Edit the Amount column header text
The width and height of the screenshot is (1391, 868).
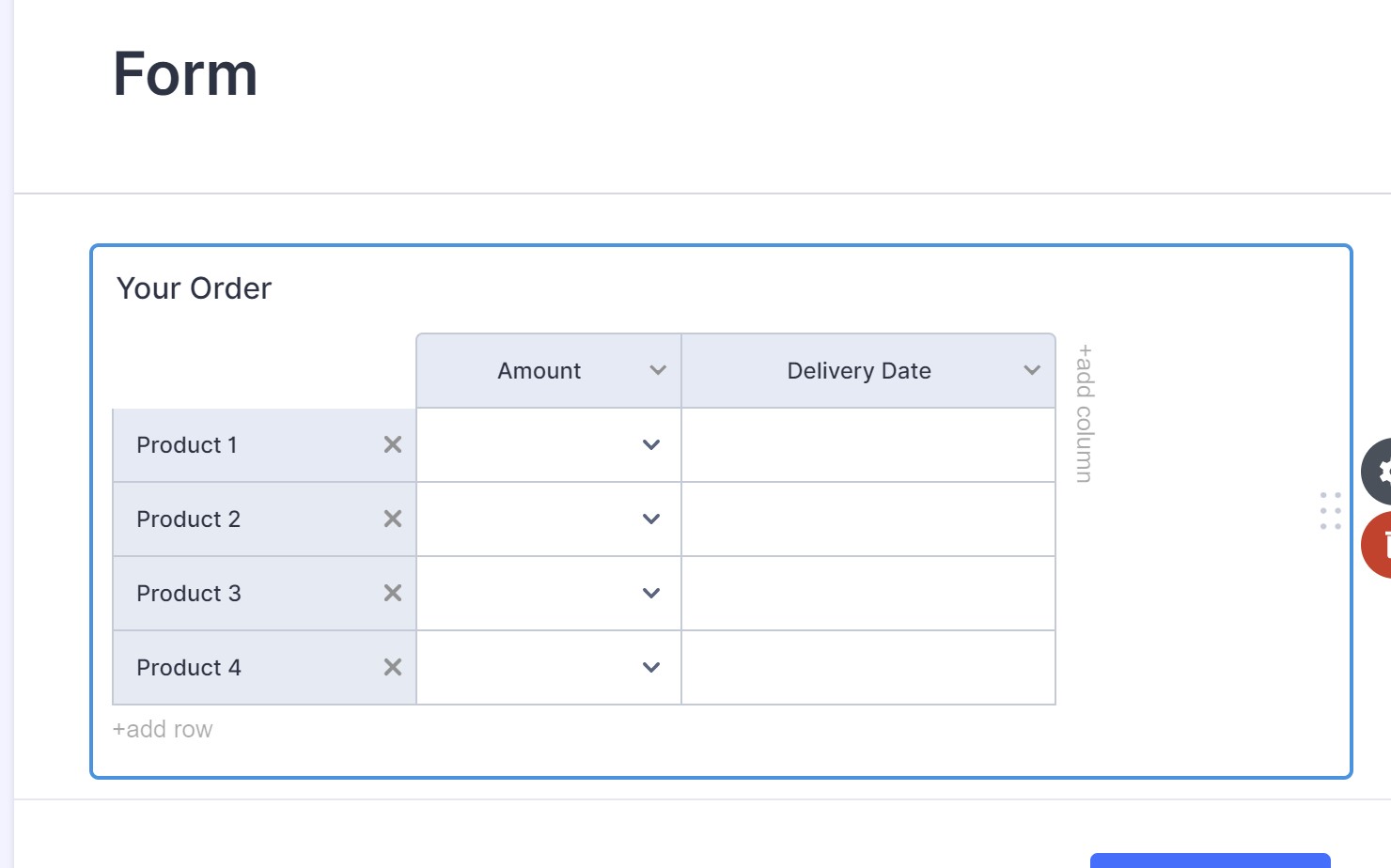pos(539,371)
